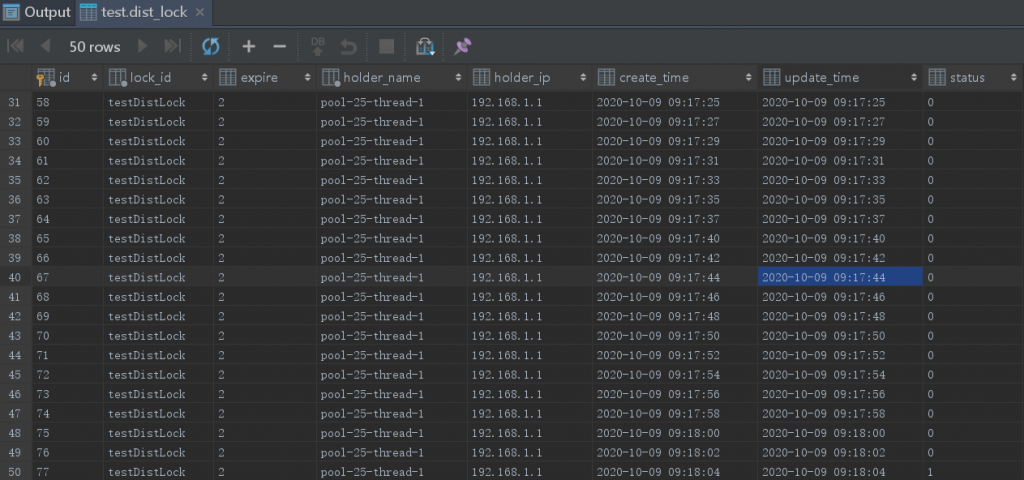
Task: Add a new row with plus icon
Action: click(248, 46)
